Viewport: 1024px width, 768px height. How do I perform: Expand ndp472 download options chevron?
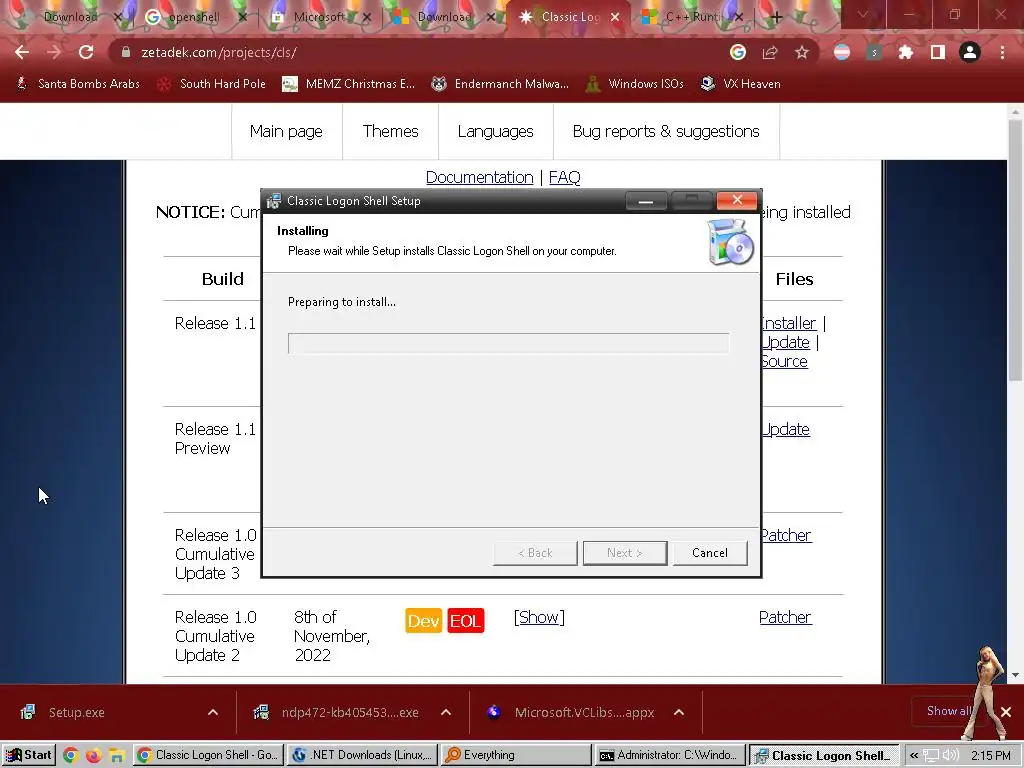coord(446,712)
